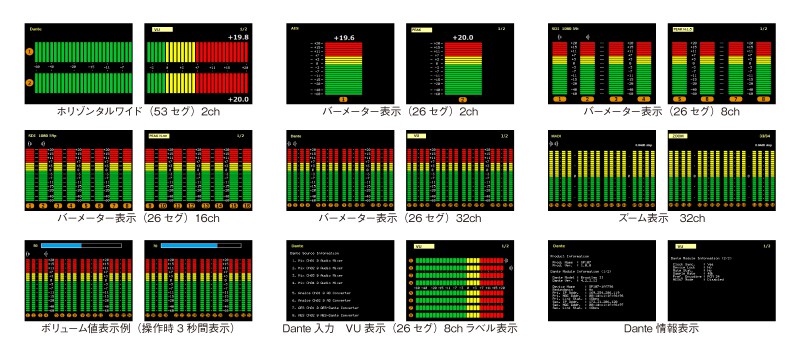Click PEAK HOLD label on 16ch screen
Image resolution: width=800 pixels, height=360 pixels.
point(159,137)
